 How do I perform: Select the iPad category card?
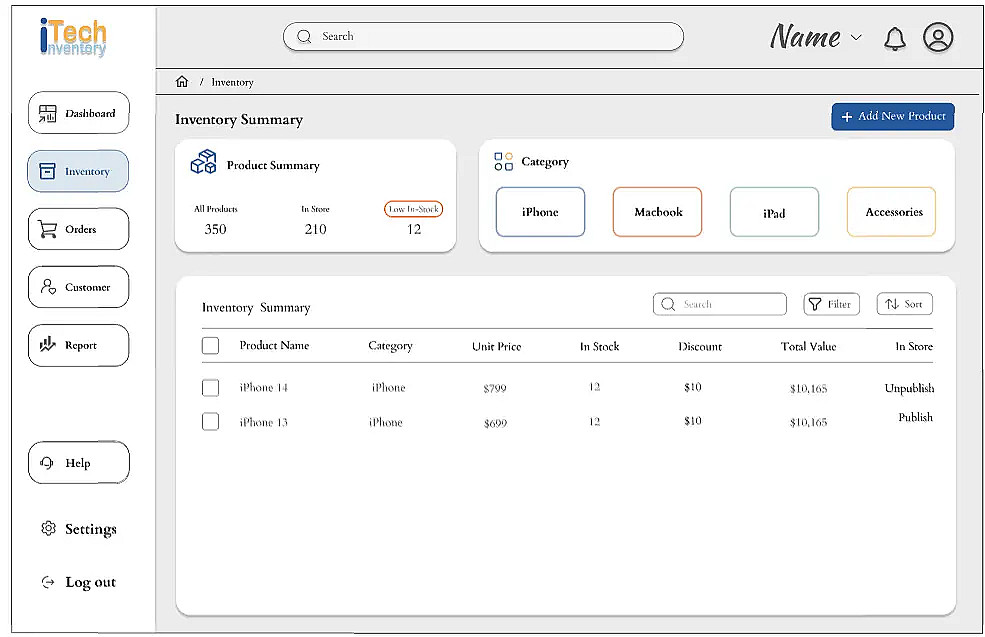tap(774, 212)
